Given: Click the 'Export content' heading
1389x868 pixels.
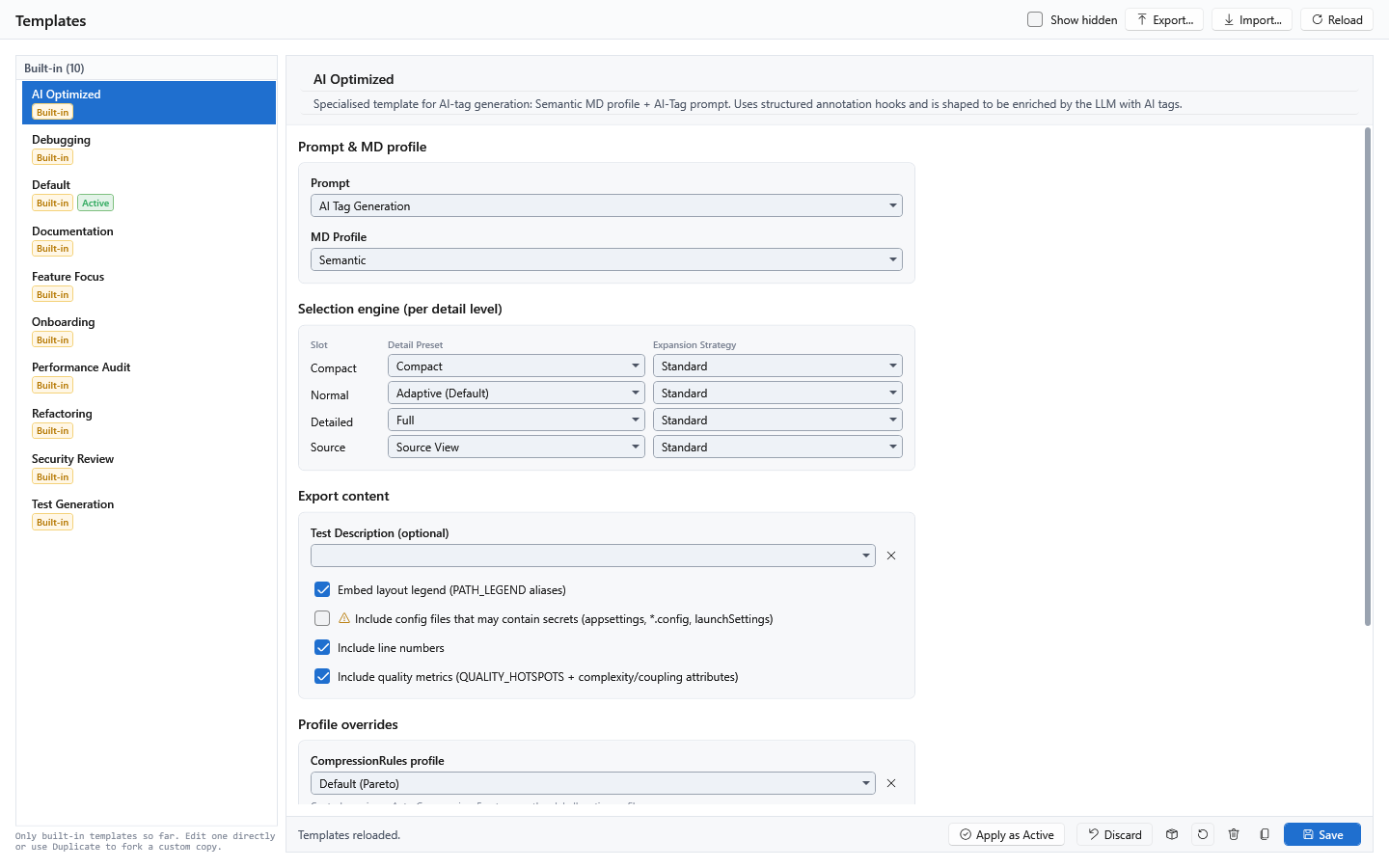Looking at the screenshot, I should click(343, 496).
